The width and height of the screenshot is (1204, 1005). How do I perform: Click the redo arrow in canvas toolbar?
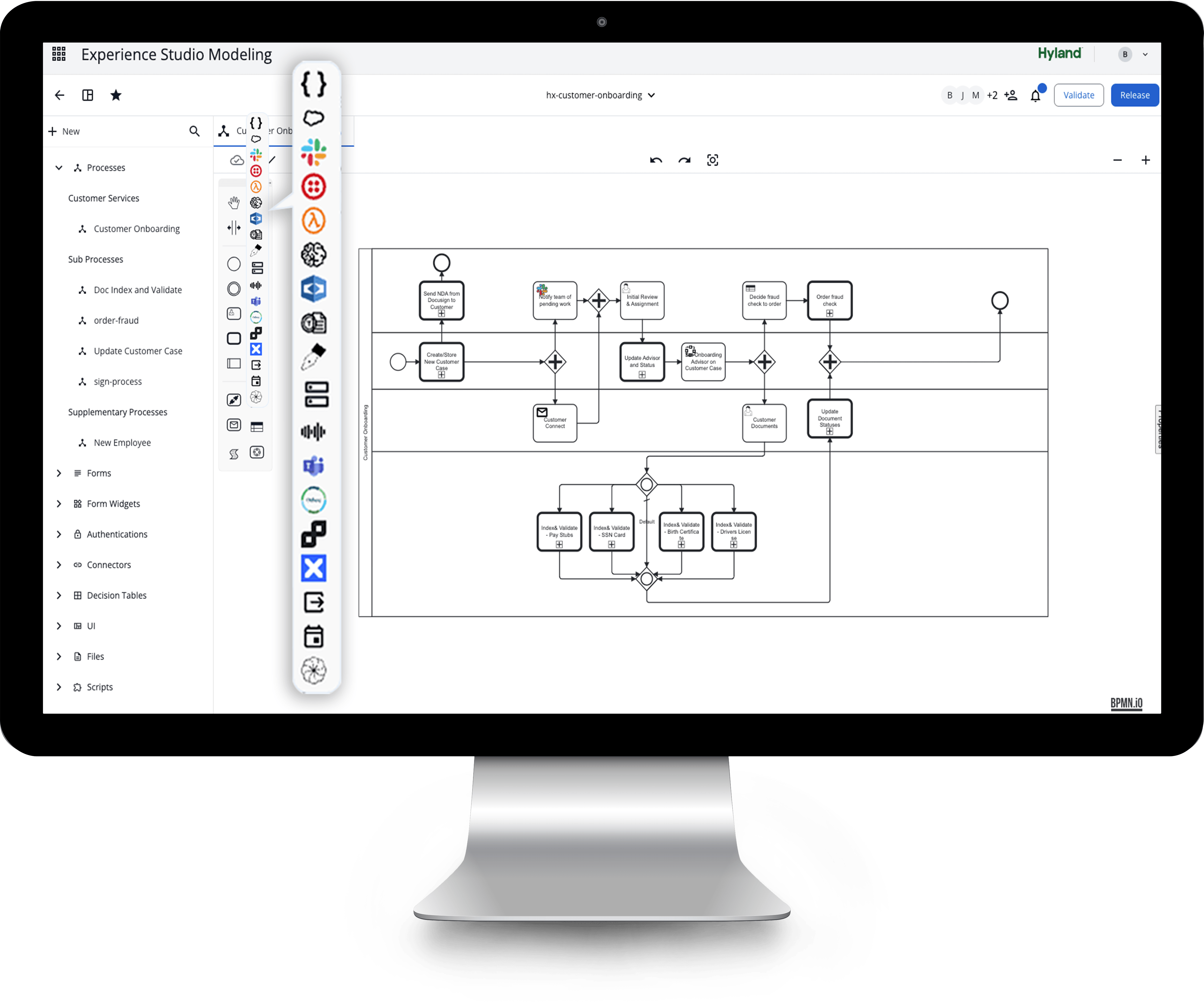click(x=684, y=160)
